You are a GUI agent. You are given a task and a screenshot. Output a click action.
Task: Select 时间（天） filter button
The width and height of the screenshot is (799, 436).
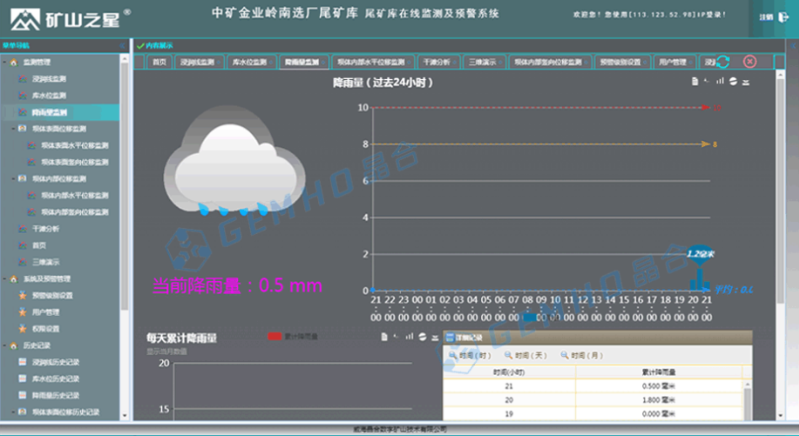tap(526, 355)
